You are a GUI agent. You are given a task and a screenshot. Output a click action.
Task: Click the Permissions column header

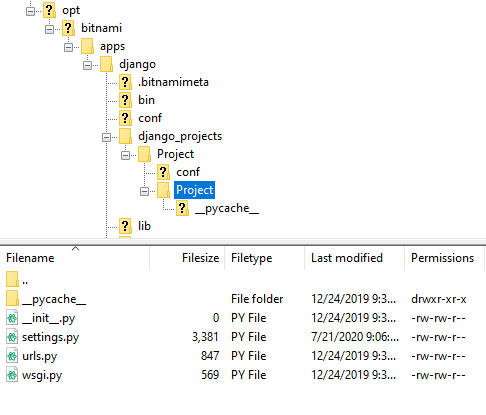444,258
